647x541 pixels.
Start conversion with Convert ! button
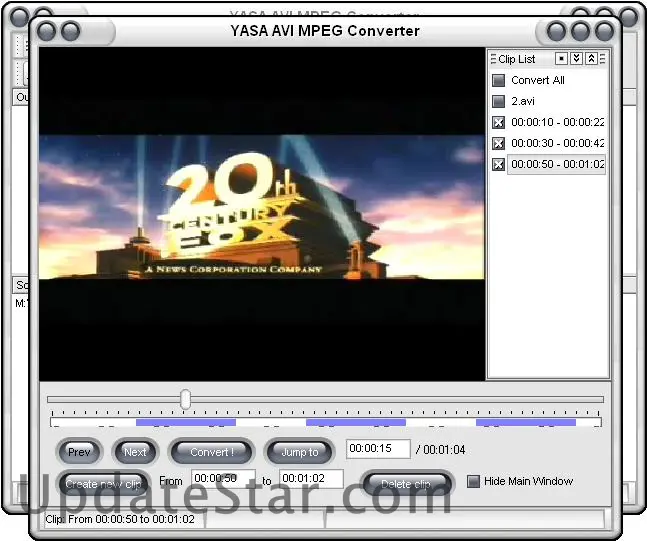tap(212, 452)
